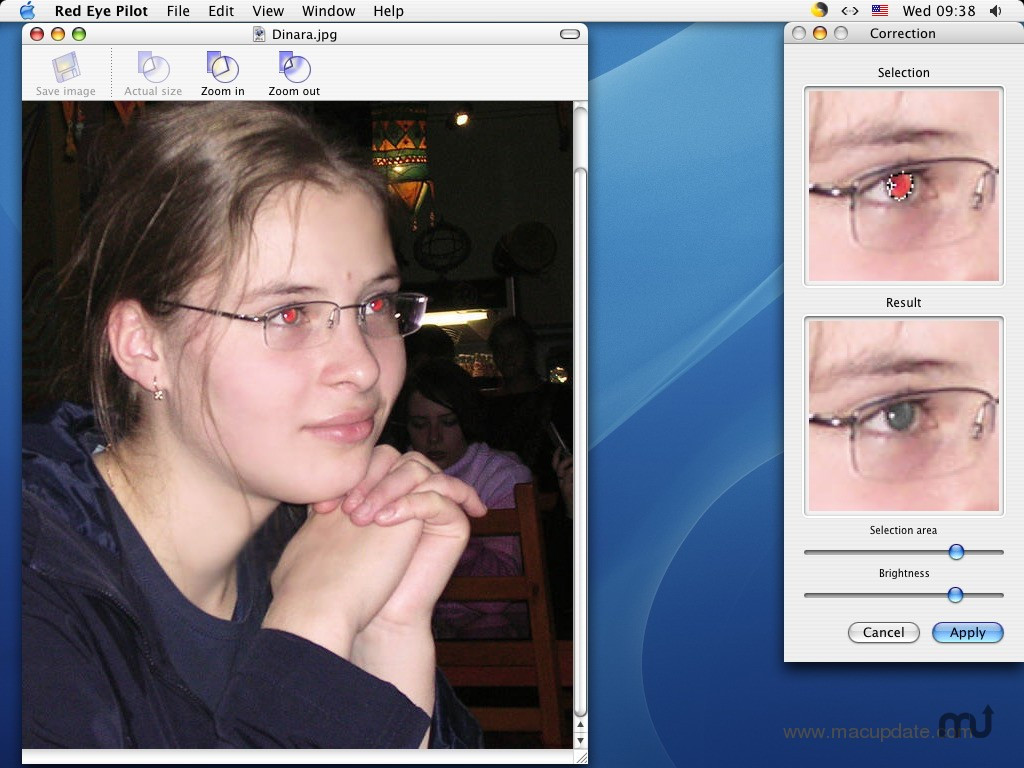Viewport: 1024px width, 768px height.
Task: Click the vertical scrollbar thumb of the image window
Action: pos(580,442)
